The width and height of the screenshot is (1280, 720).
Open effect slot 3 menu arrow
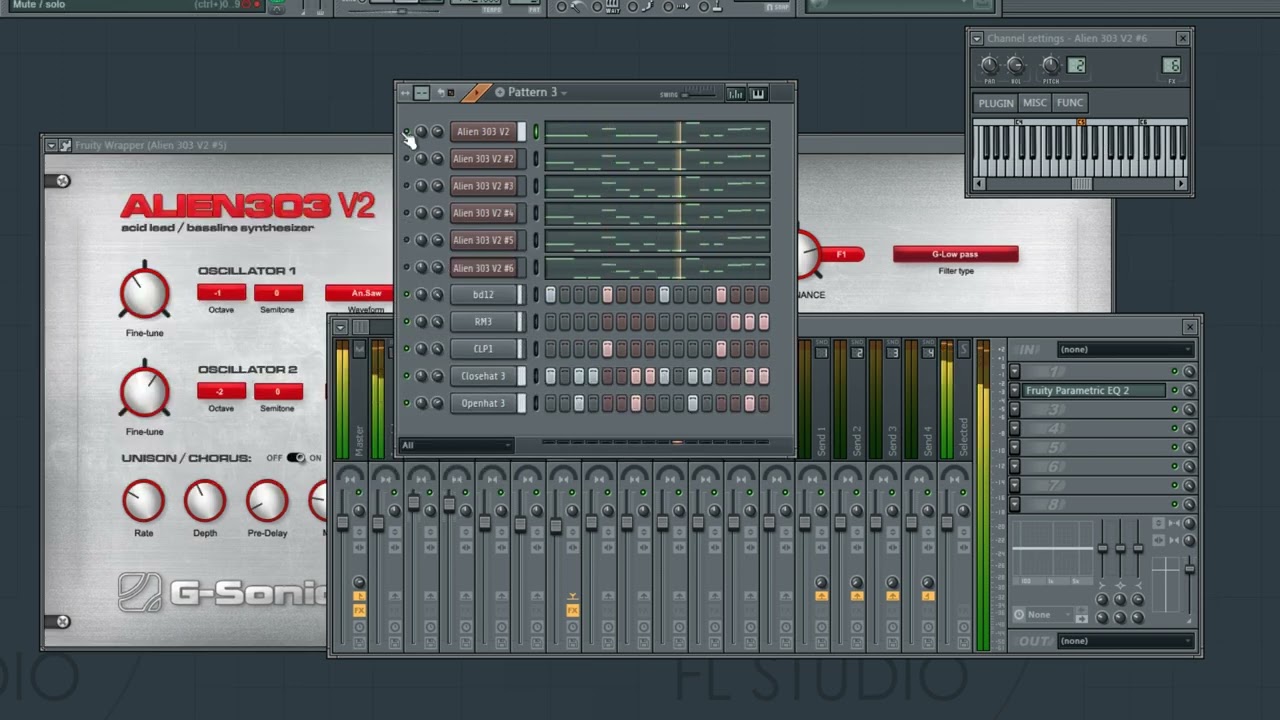(x=1015, y=410)
